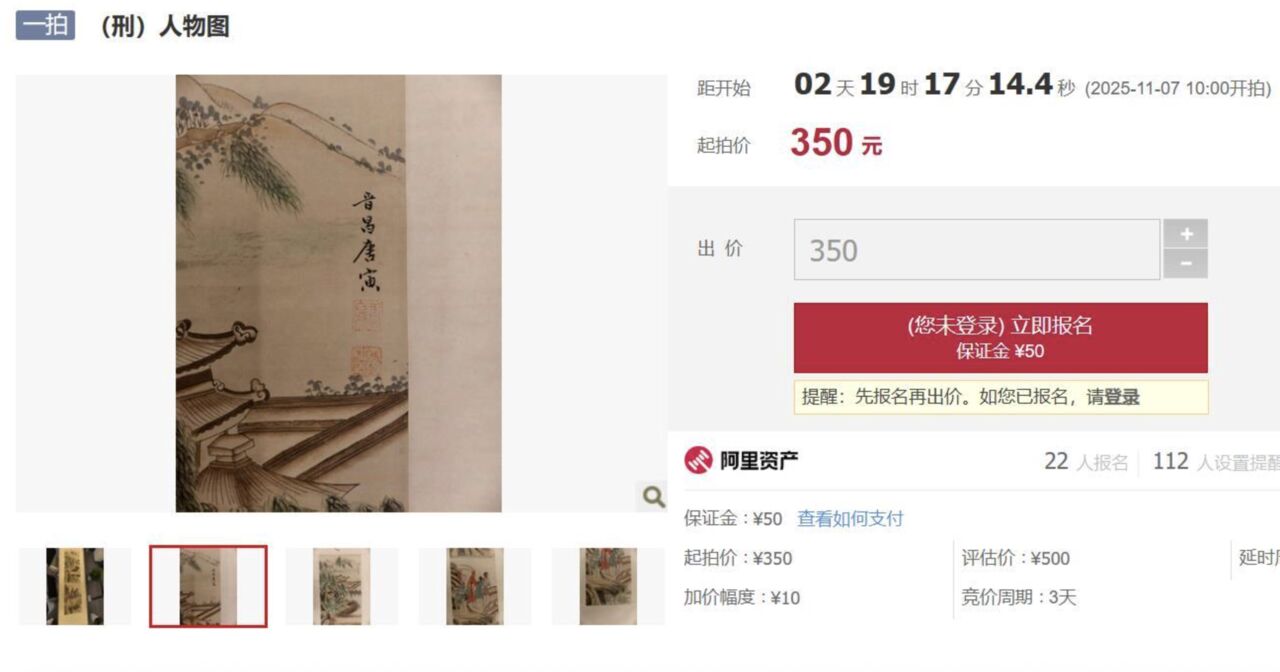
Task: Select the third landscape thumbnail
Action: 341,586
